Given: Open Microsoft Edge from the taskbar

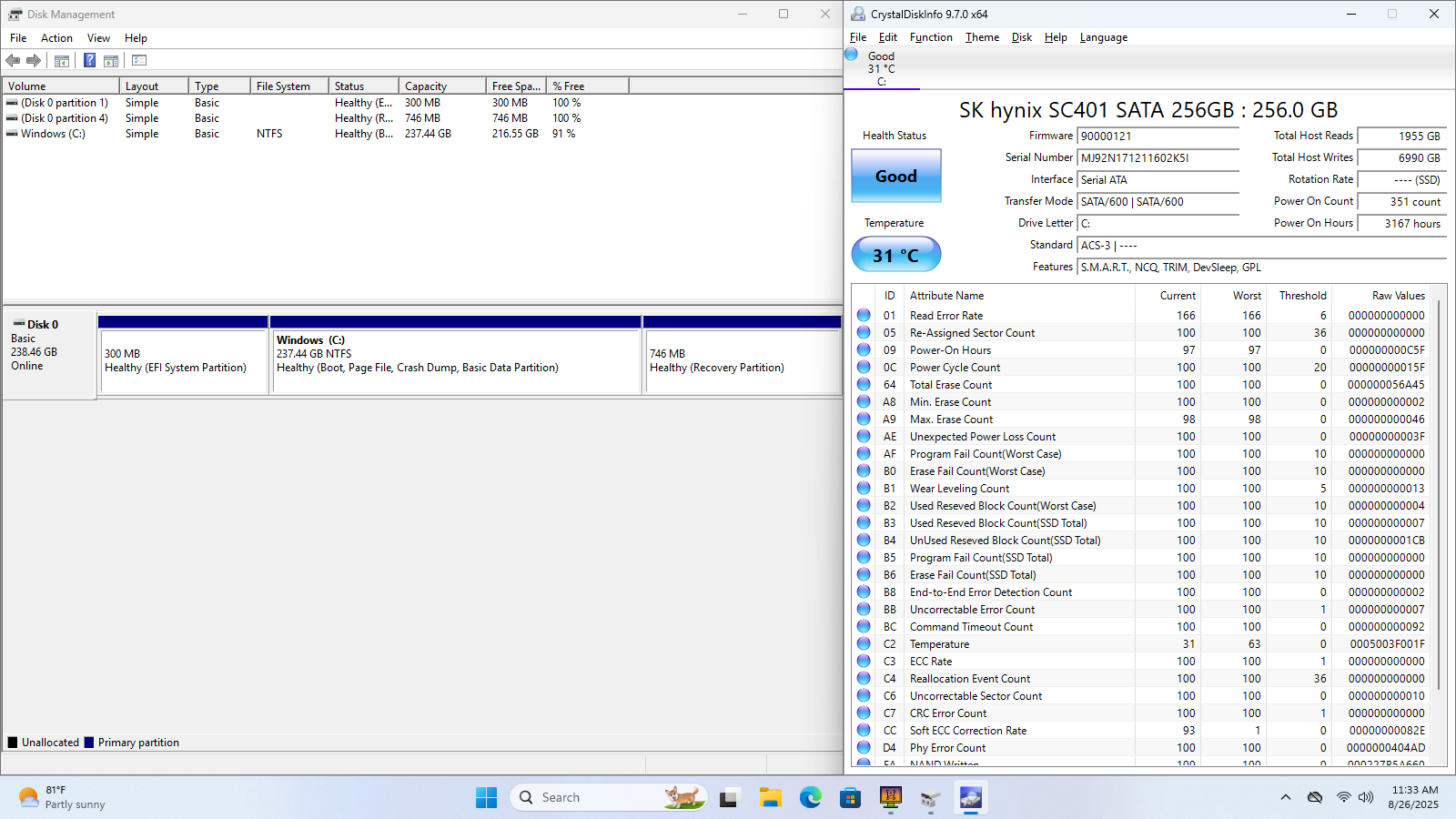Looking at the screenshot, I should coord(811,798).
